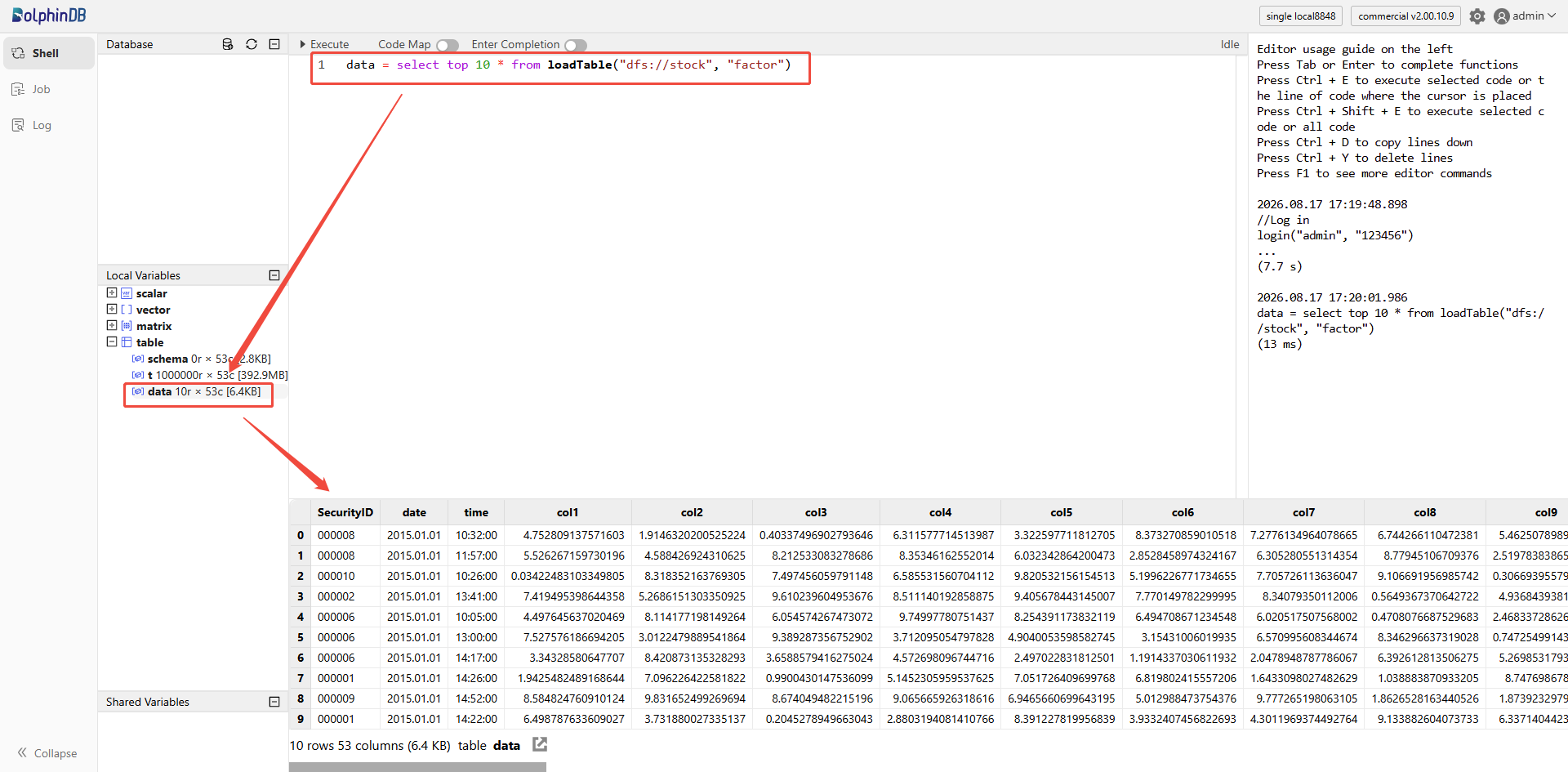Select the schema table variable
This screenshot has width=1568, height=772.
(x=201, y=359)
